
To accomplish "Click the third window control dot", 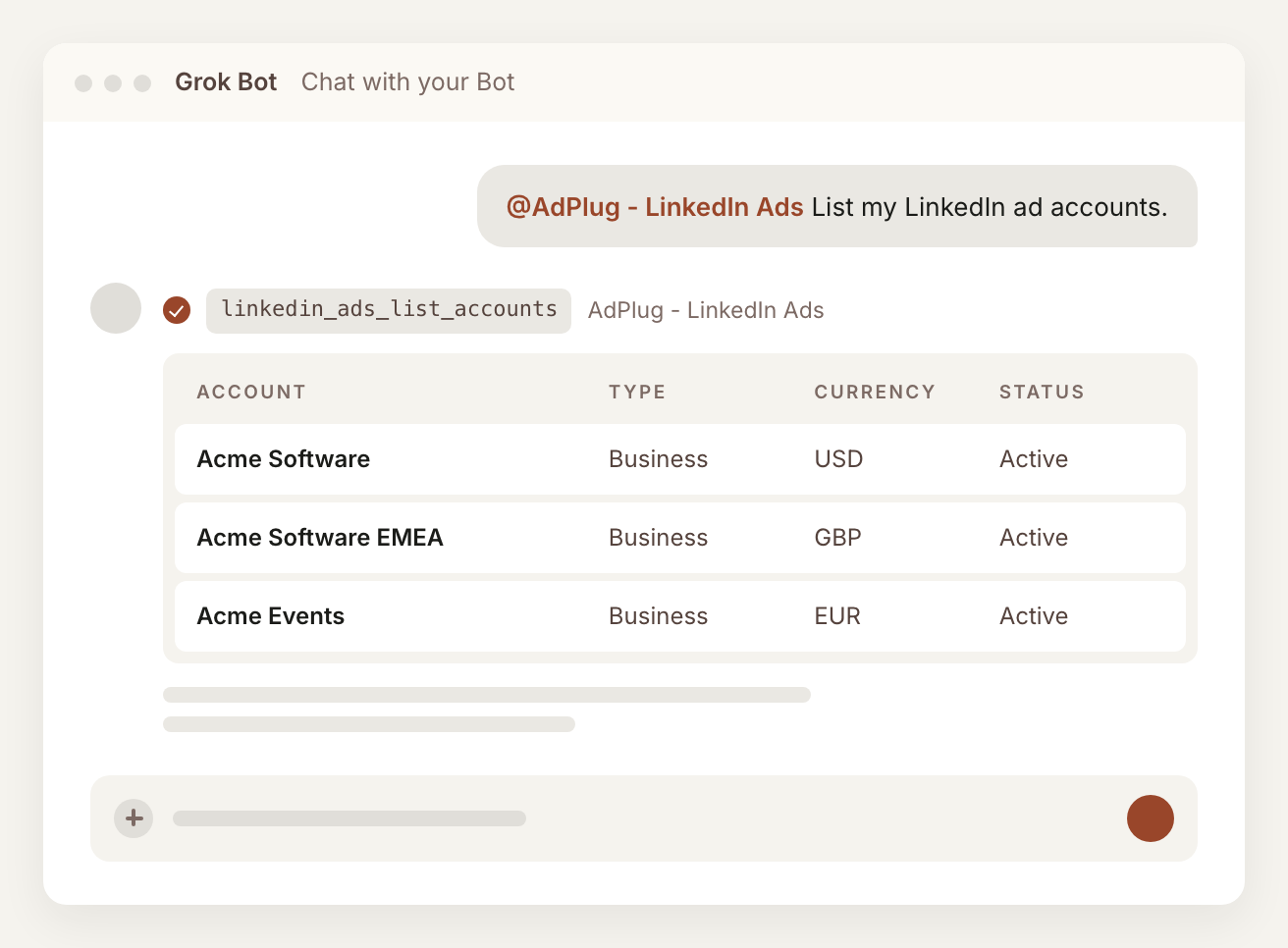I will pos(142,83).
